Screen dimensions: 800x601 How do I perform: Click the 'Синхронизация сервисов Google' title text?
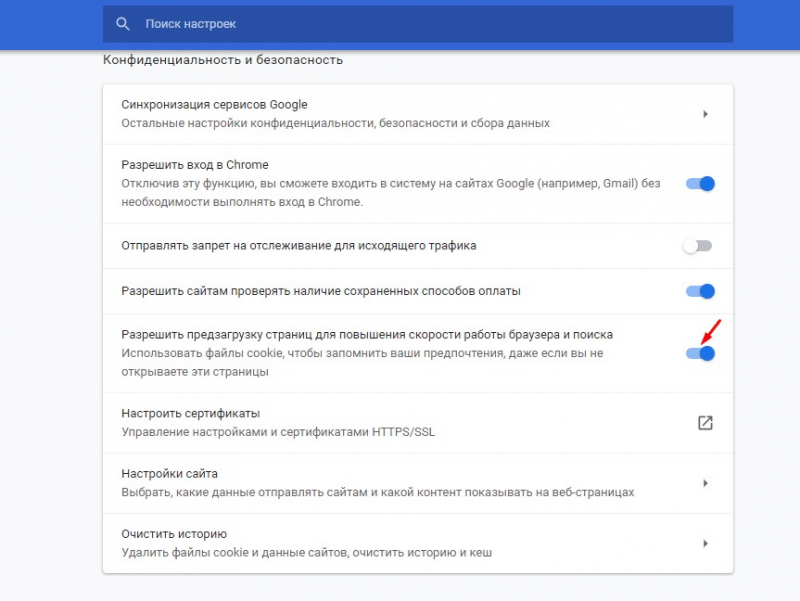tap(214, 104)
